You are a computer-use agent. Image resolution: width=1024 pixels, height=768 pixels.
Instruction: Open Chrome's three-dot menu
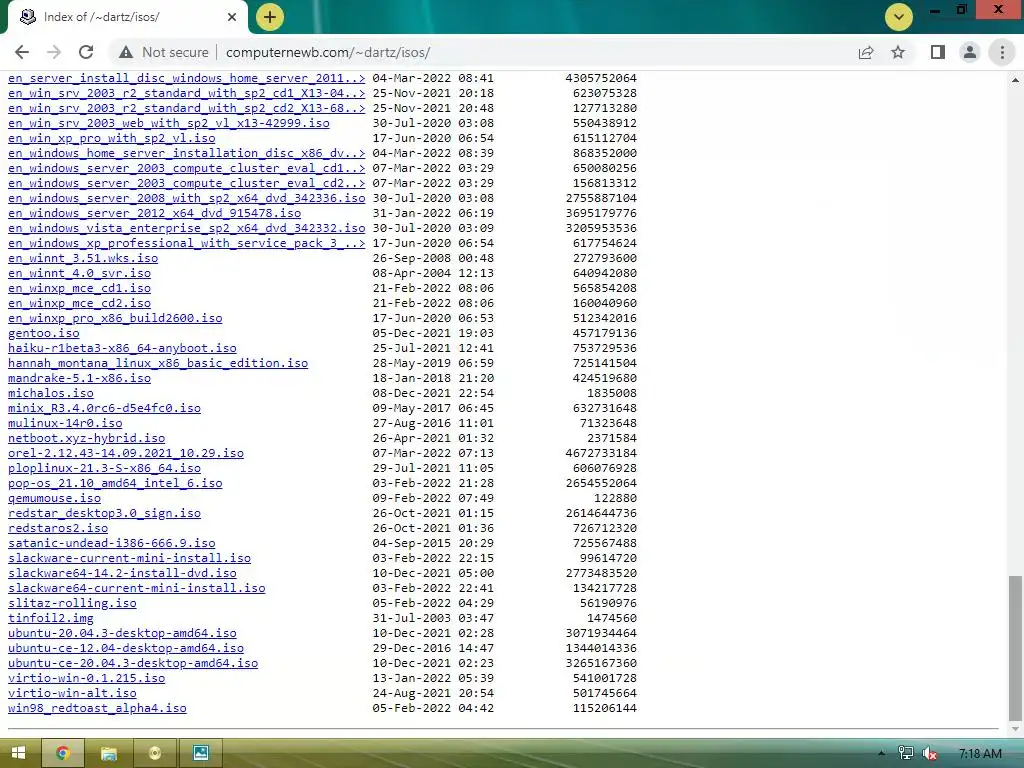point(1002,52)
